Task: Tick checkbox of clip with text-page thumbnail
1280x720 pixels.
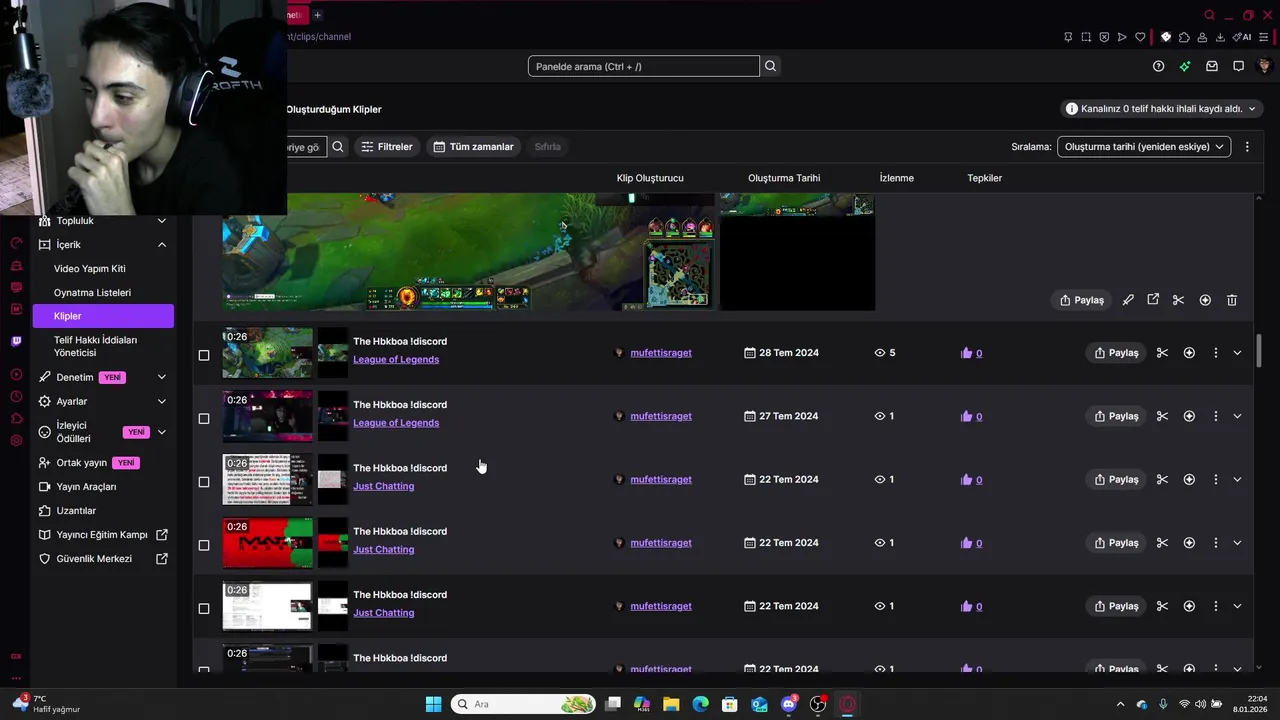Action: [x=204, y=482]
